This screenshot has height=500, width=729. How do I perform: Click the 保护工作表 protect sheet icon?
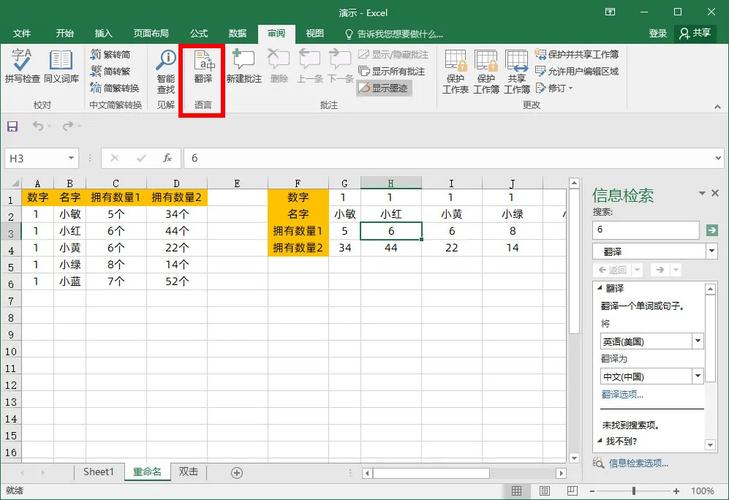(x=456, y=70)
